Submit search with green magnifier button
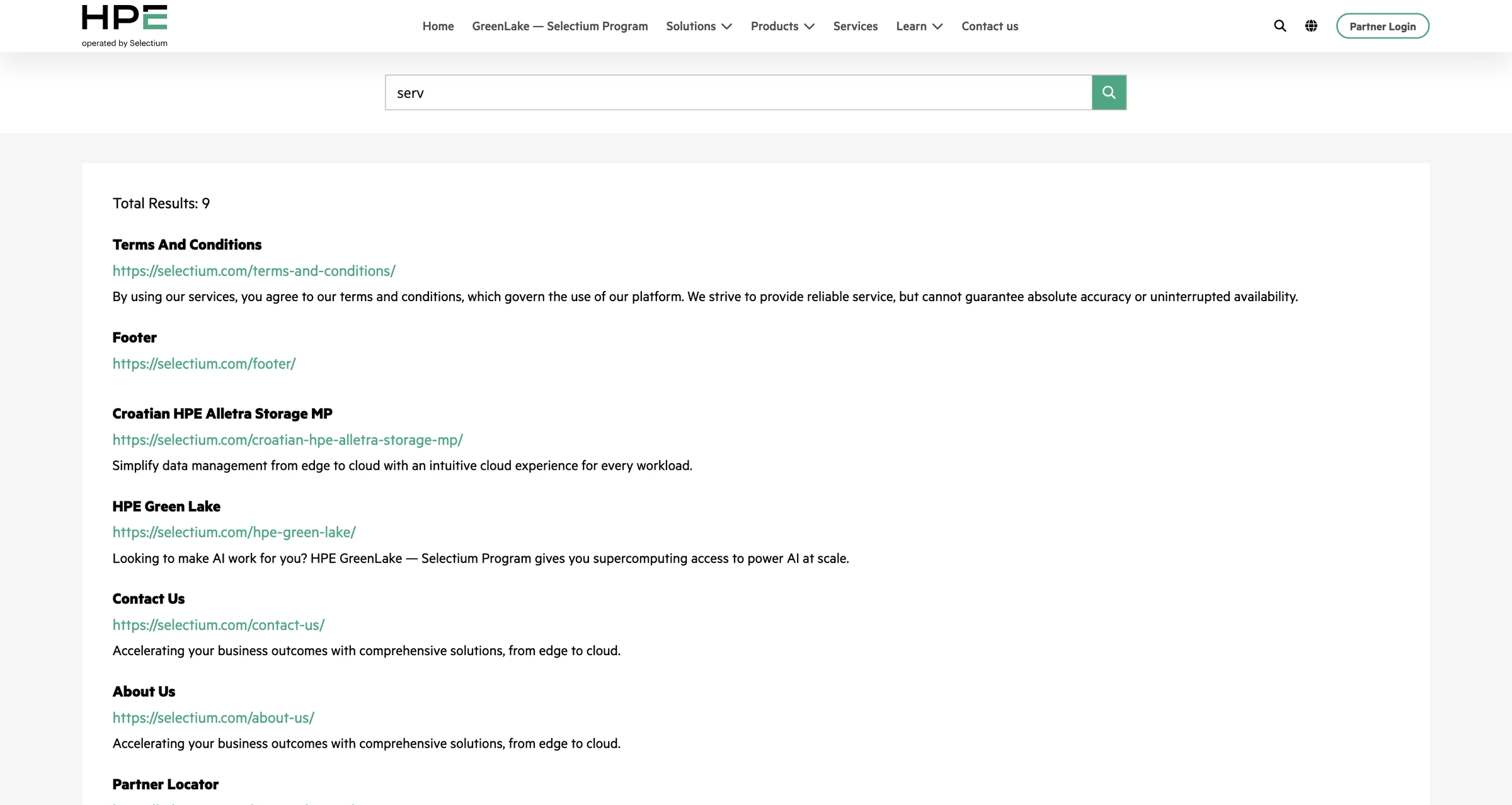This screenshot has height=805, width=1512. 1109,93
